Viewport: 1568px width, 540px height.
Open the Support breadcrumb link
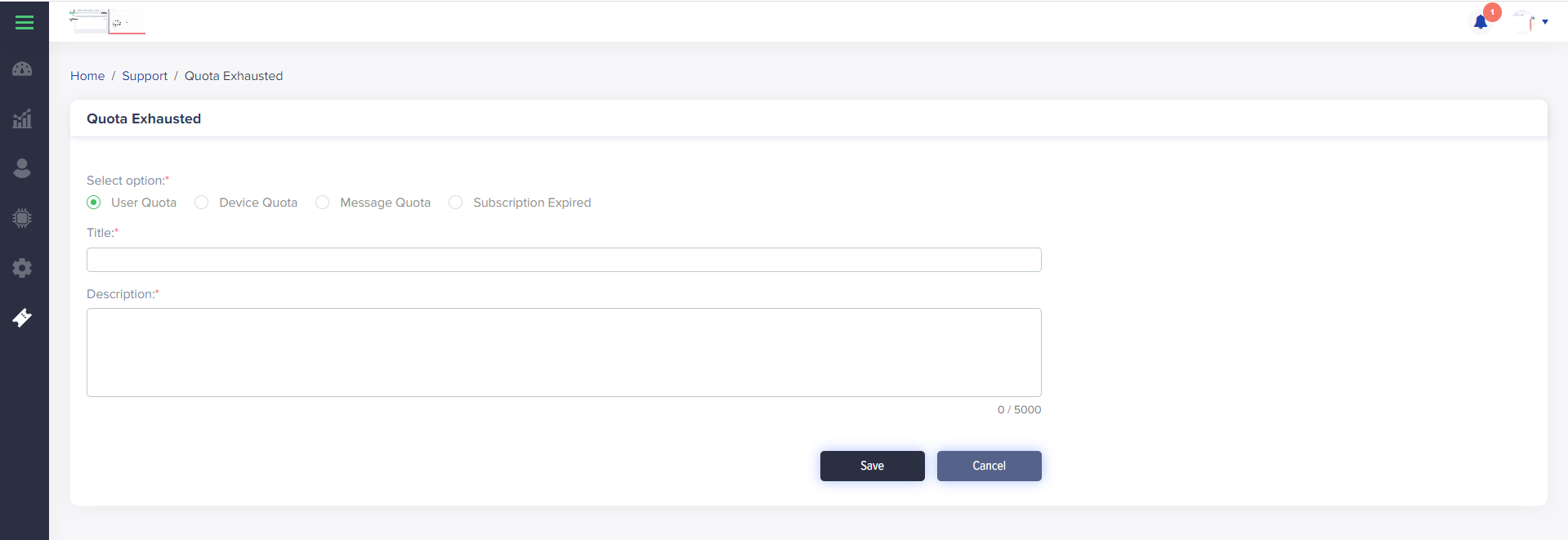point(145,76)
